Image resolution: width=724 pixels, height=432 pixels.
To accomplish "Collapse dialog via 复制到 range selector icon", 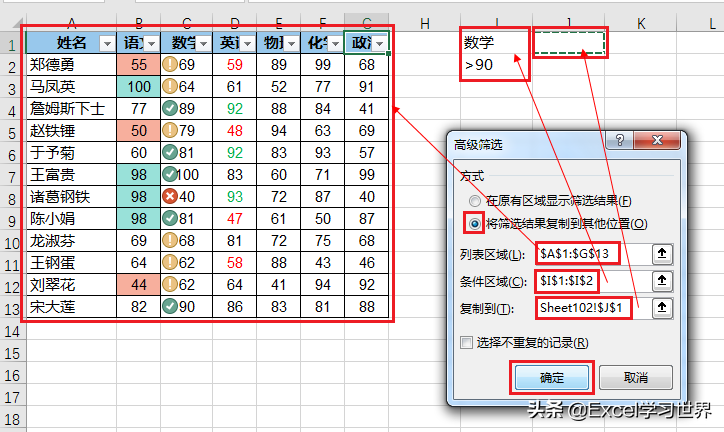I will pyautogui.click(x=662, y=308).
